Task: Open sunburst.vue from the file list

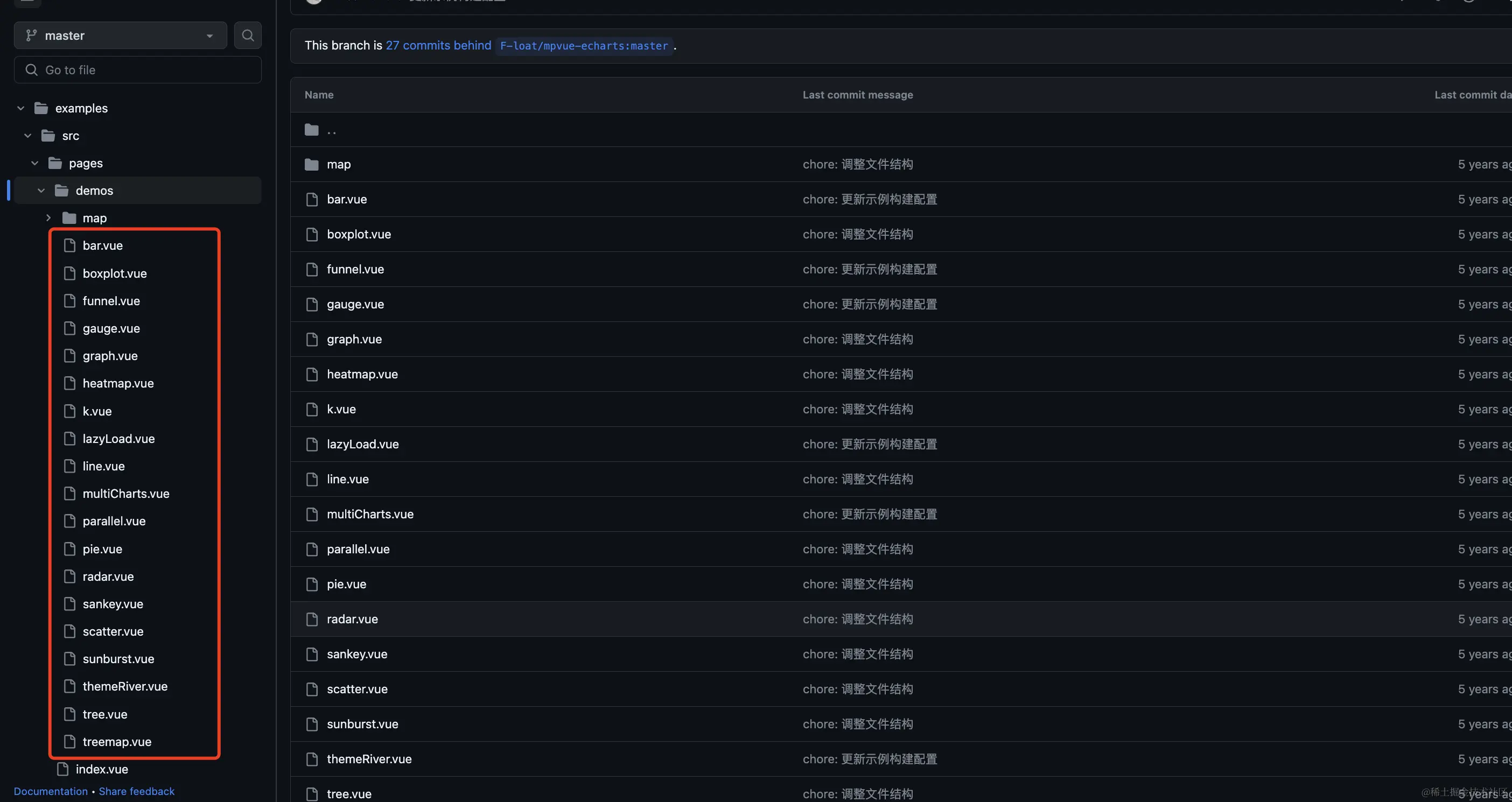Action: [362, 724]
